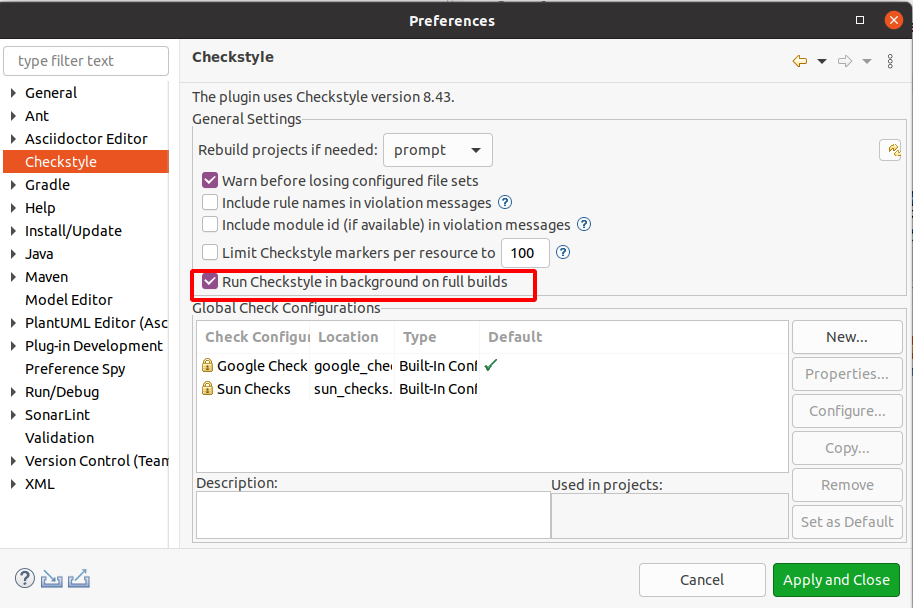
Task: Select the Google Checks configuration row
Action: coord(492,366)
